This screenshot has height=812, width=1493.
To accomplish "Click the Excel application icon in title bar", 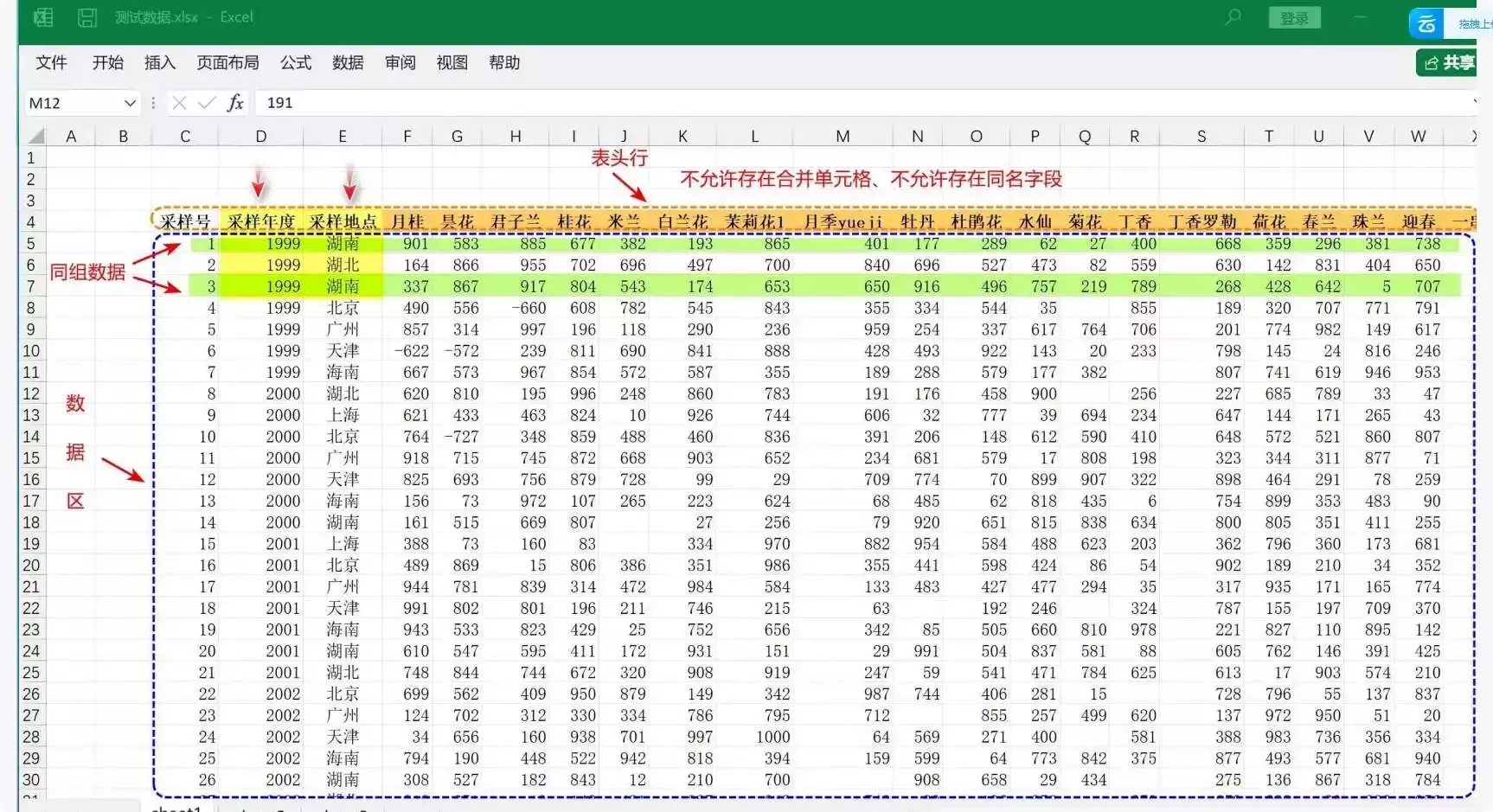I will click(42, 17).
